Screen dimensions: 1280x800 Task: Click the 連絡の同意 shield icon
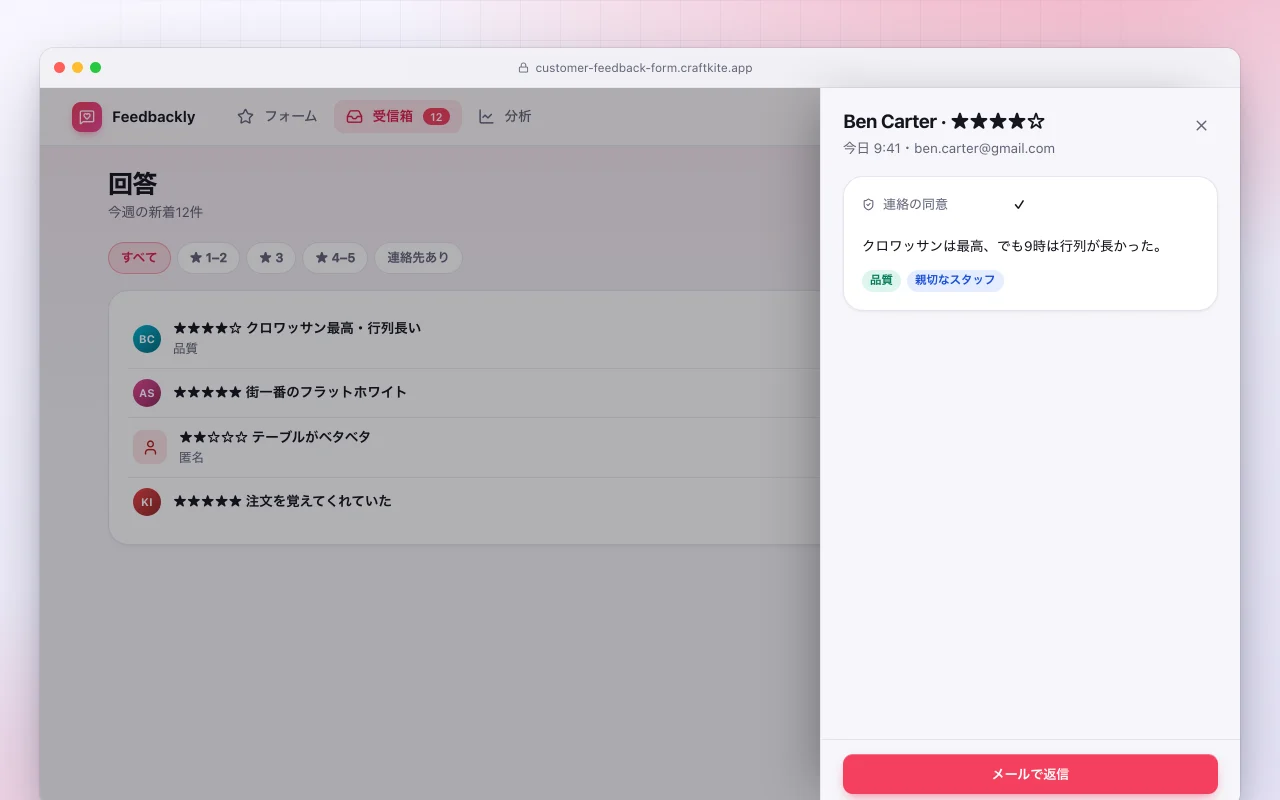click(x=868, y=204)
